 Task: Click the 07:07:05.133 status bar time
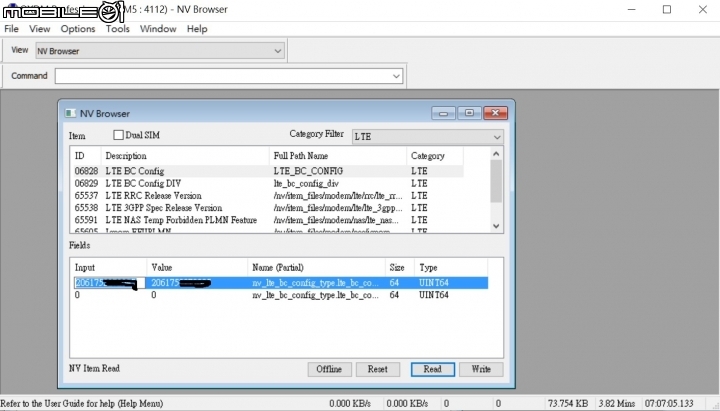point(669,403)
